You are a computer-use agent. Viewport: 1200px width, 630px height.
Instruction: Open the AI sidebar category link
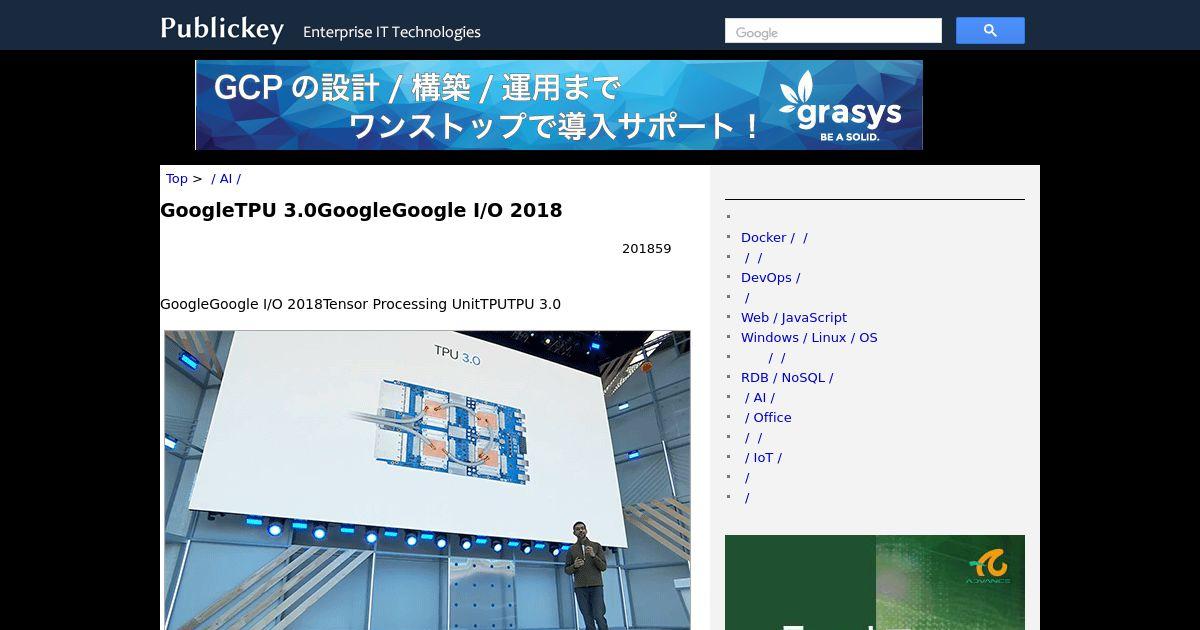pos(759,398)
